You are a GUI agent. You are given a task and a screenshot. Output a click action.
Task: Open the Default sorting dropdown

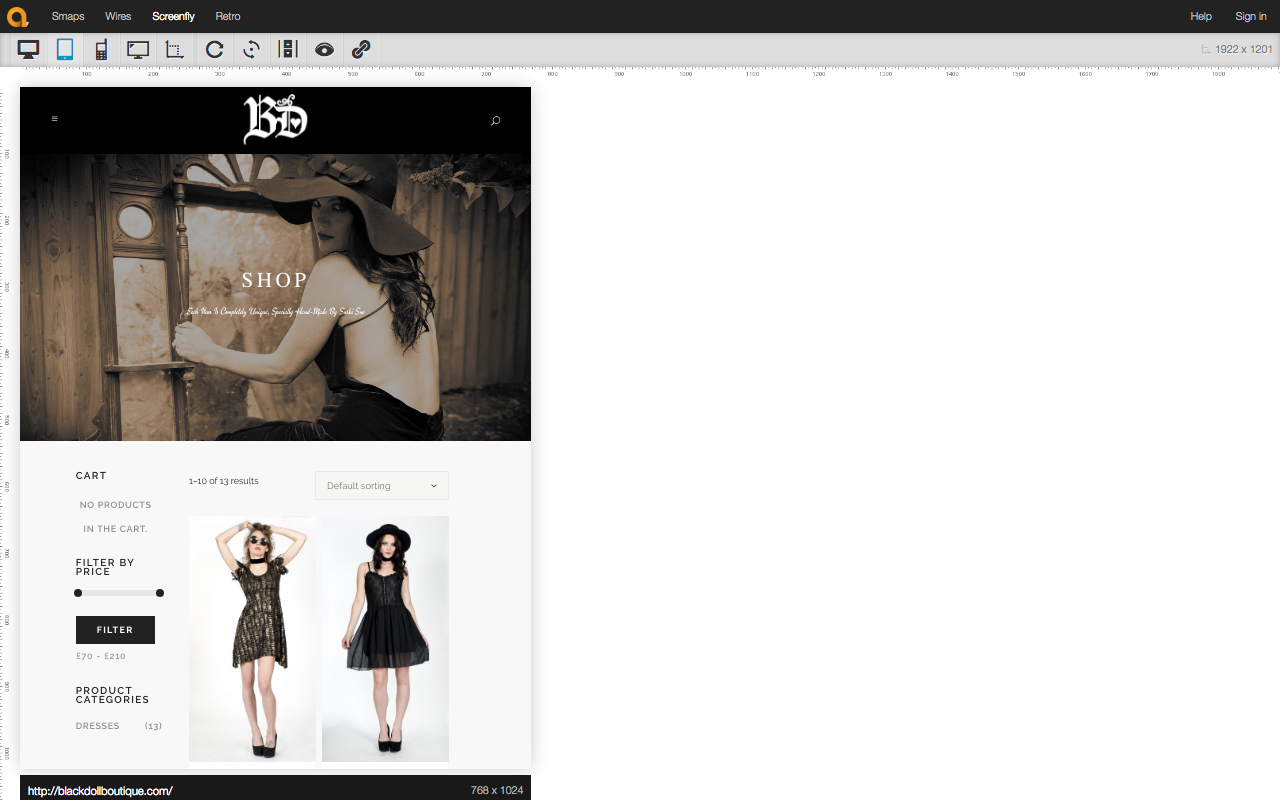(382, 486)
